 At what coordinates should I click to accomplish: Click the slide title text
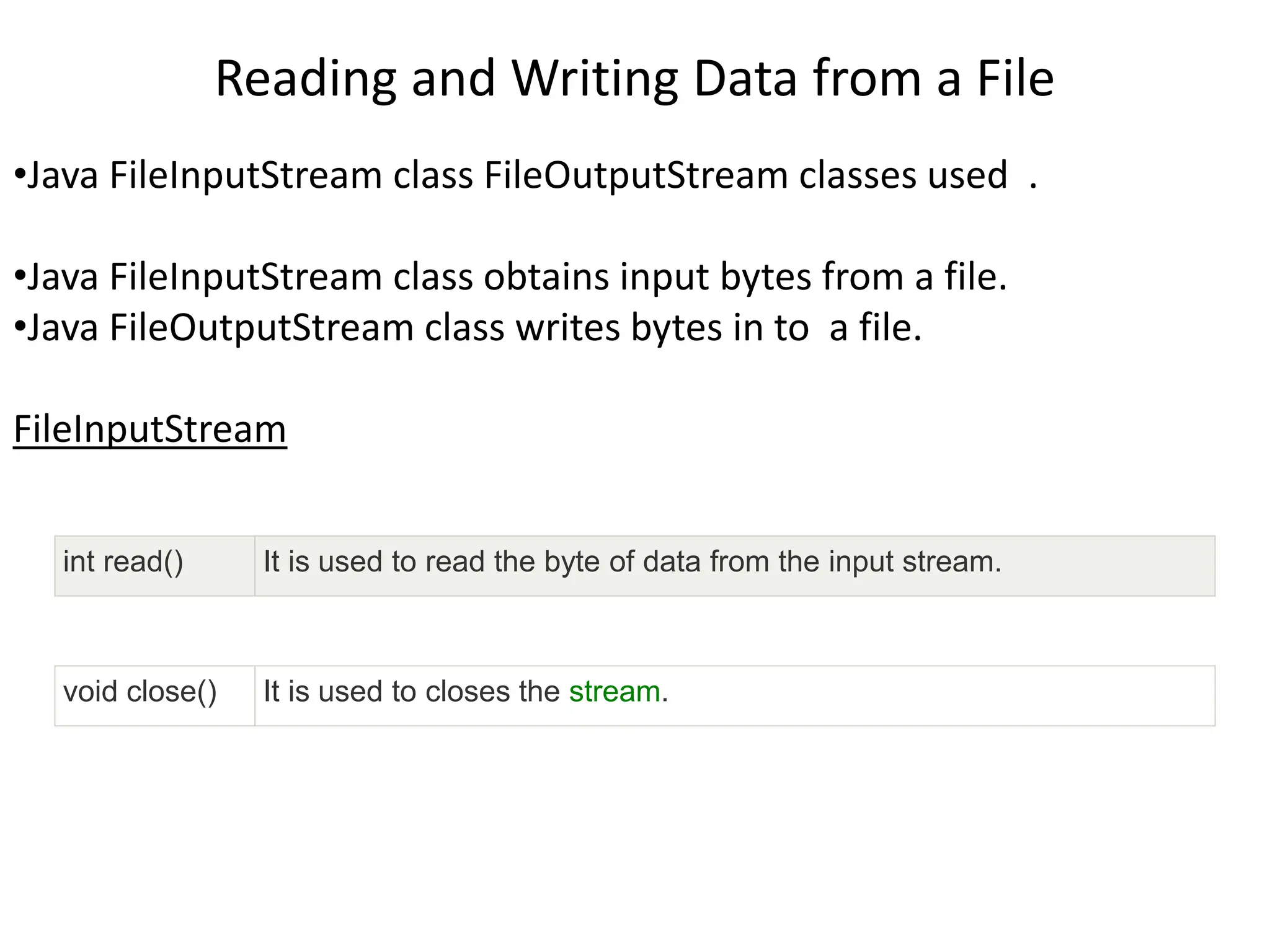tap(634, 78)
